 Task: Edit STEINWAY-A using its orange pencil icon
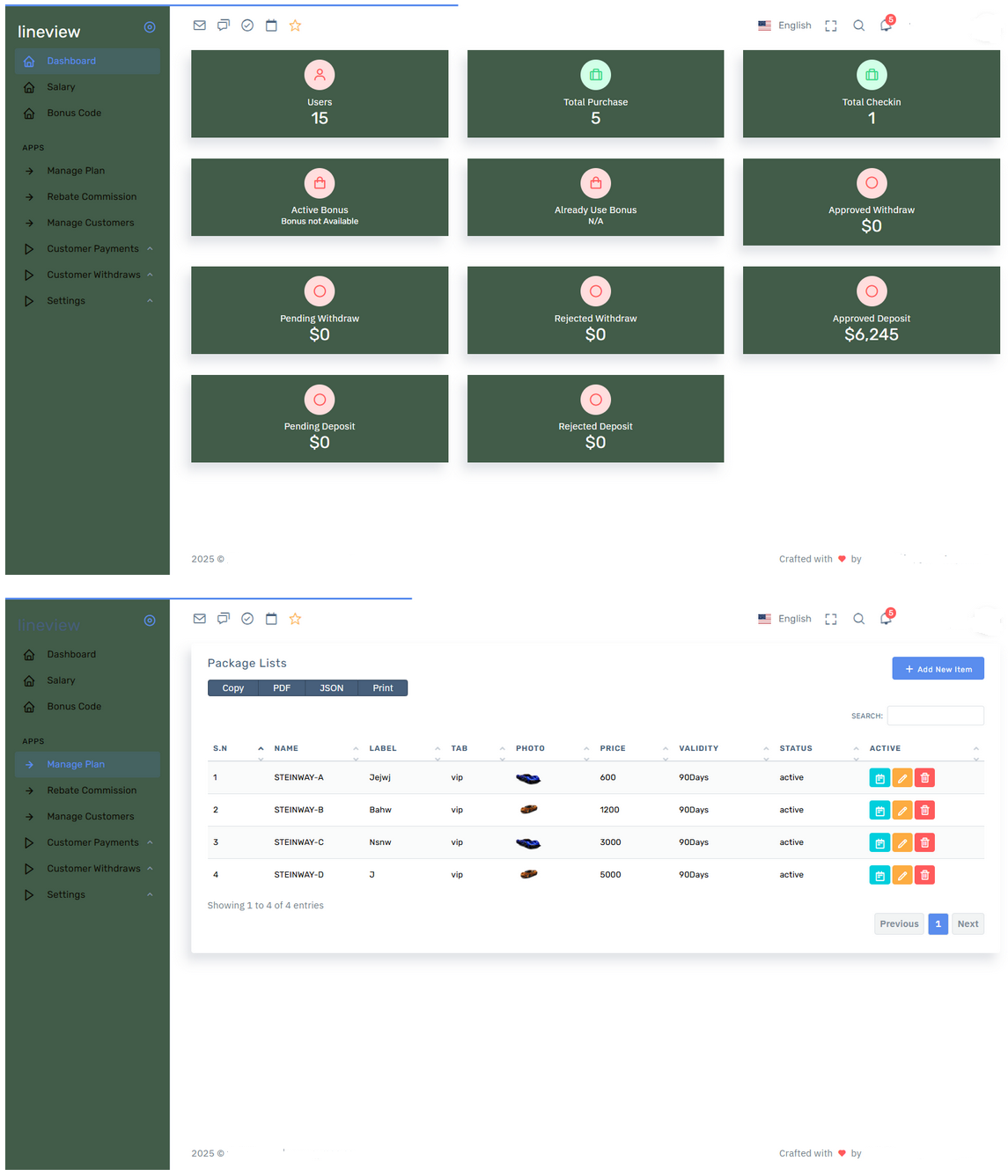pyautogui.click(x=901, y=777)
